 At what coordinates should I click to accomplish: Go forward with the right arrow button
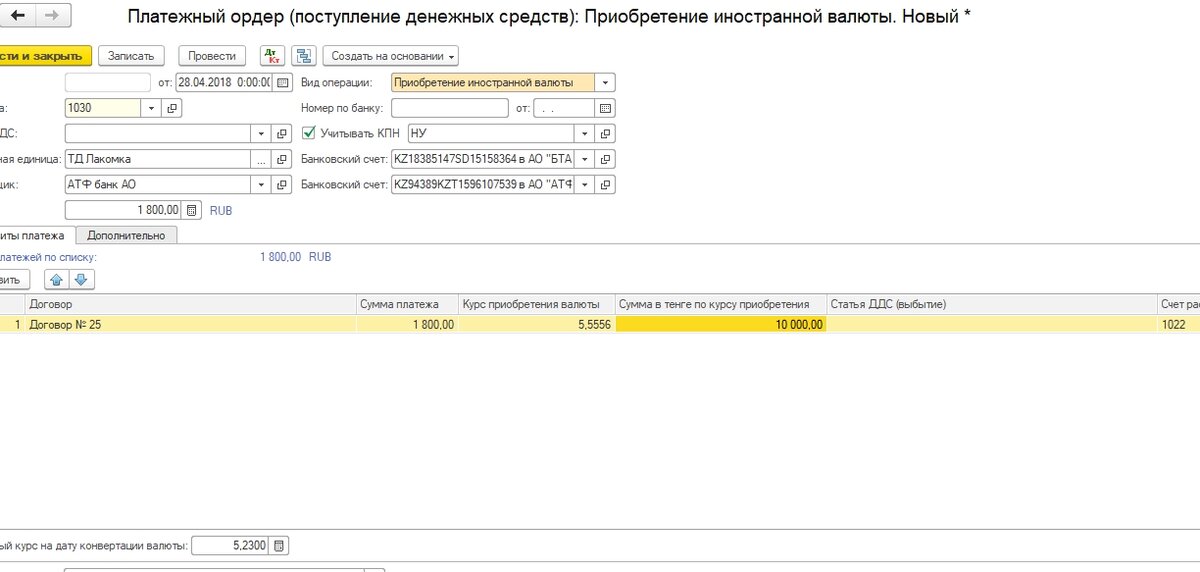52,16
